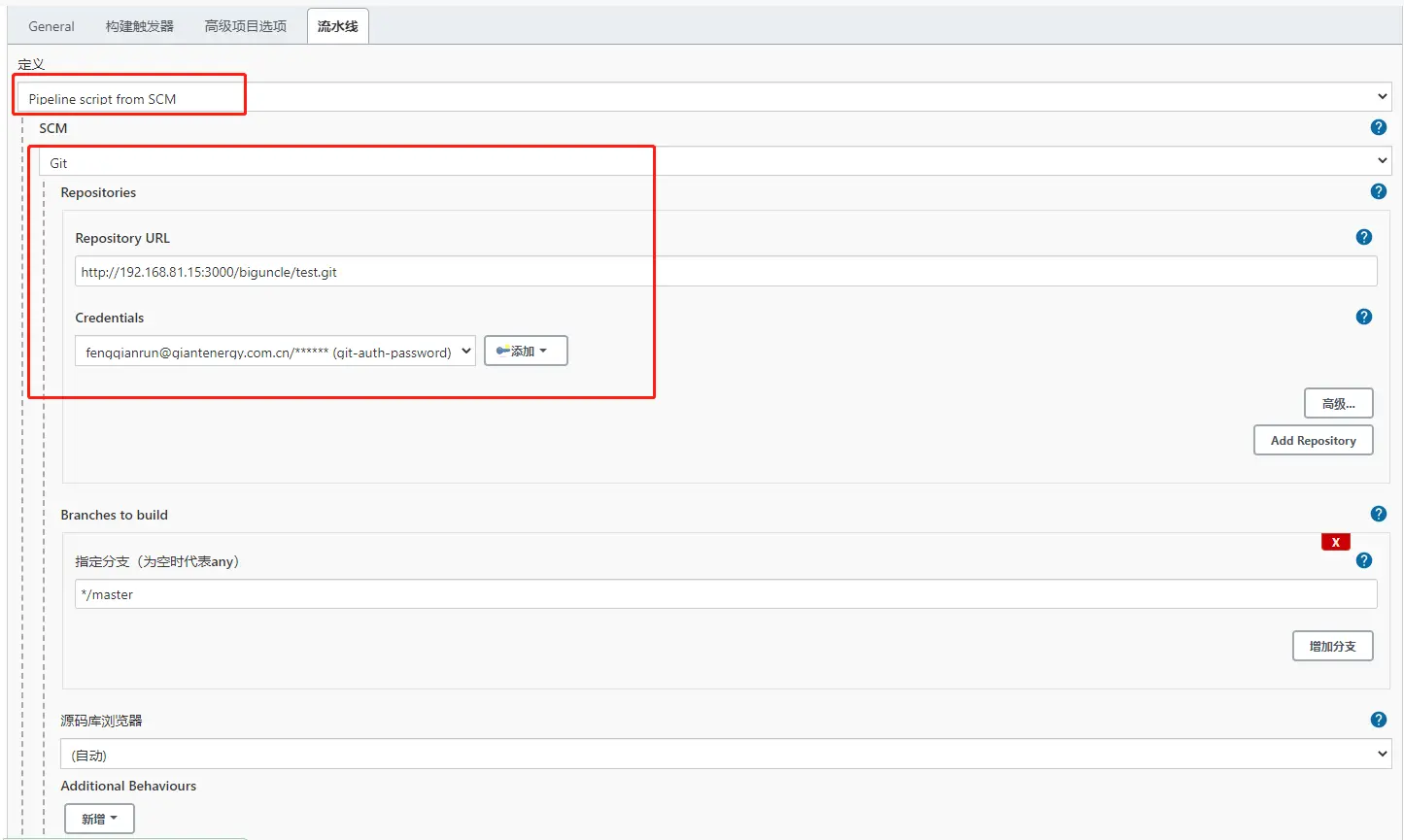The image size is (1404, 840).
Task: Open the credentials selection dropdown
Action: (x=275, y=352)
